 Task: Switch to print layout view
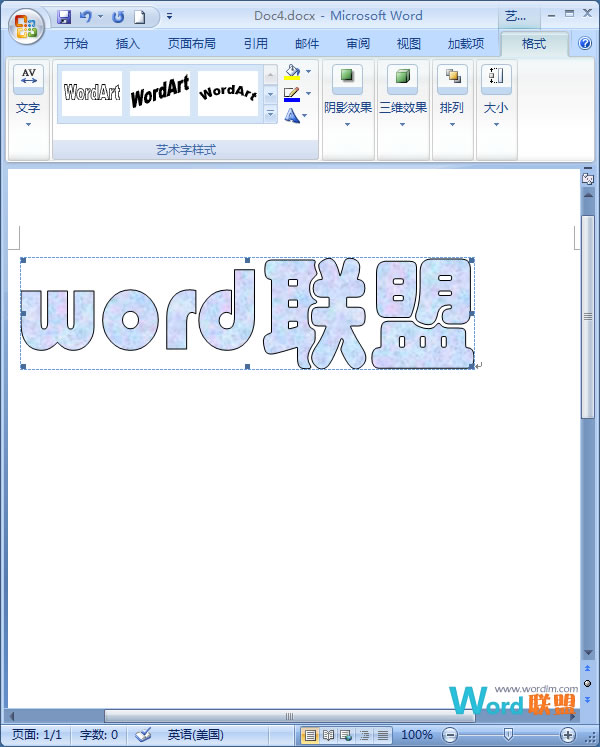[x=310, y=735]
